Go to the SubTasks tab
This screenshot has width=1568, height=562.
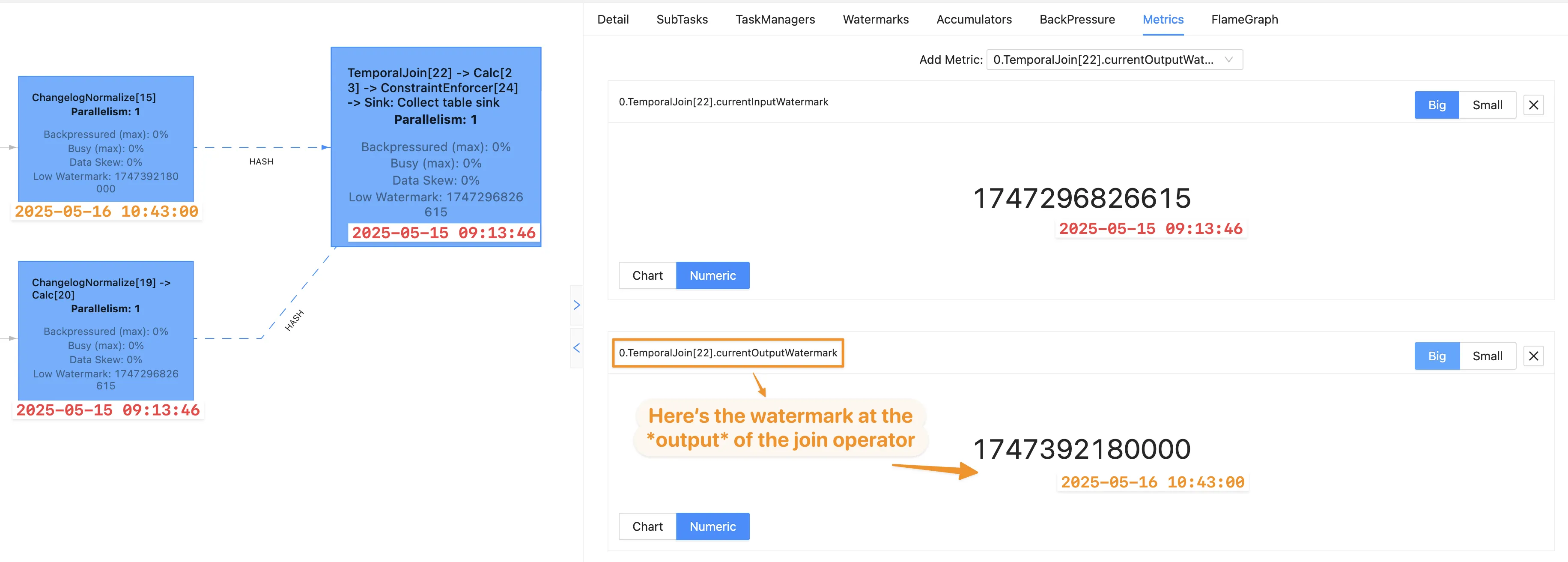tap(682, 19)
